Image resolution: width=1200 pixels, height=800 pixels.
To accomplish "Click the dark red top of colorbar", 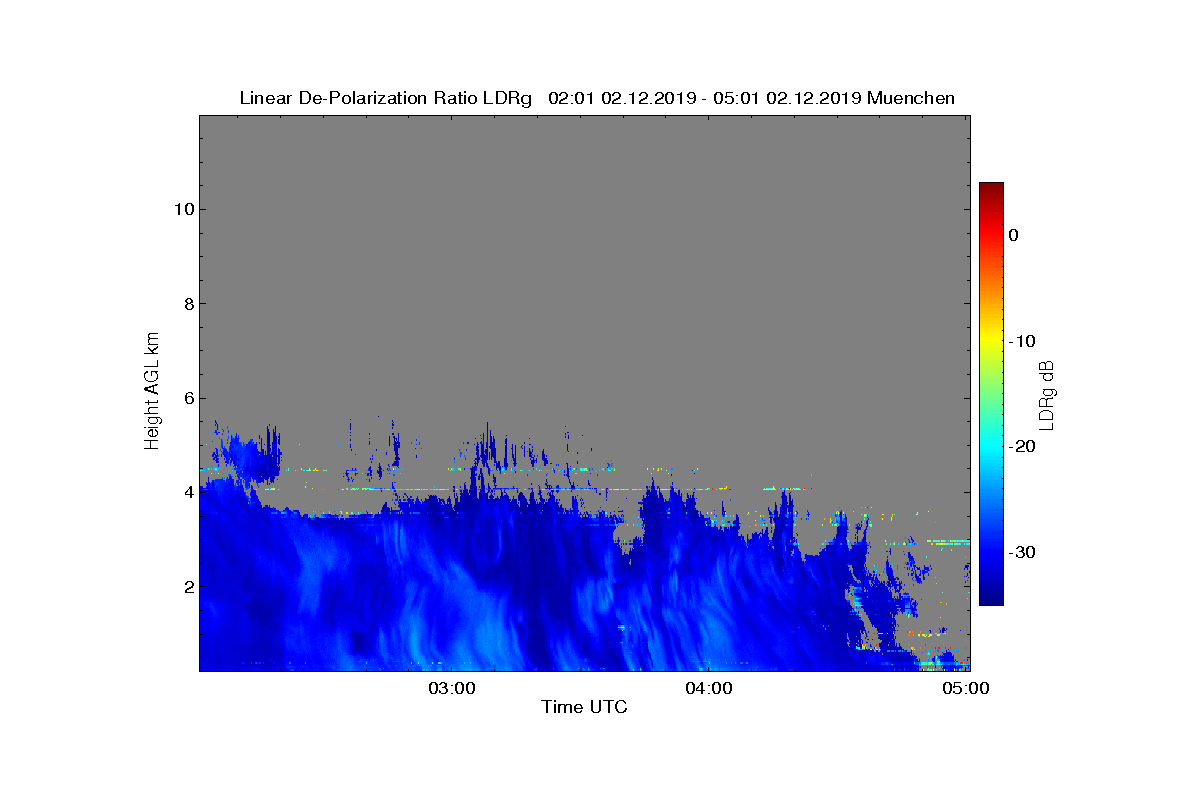I will 991,190.
